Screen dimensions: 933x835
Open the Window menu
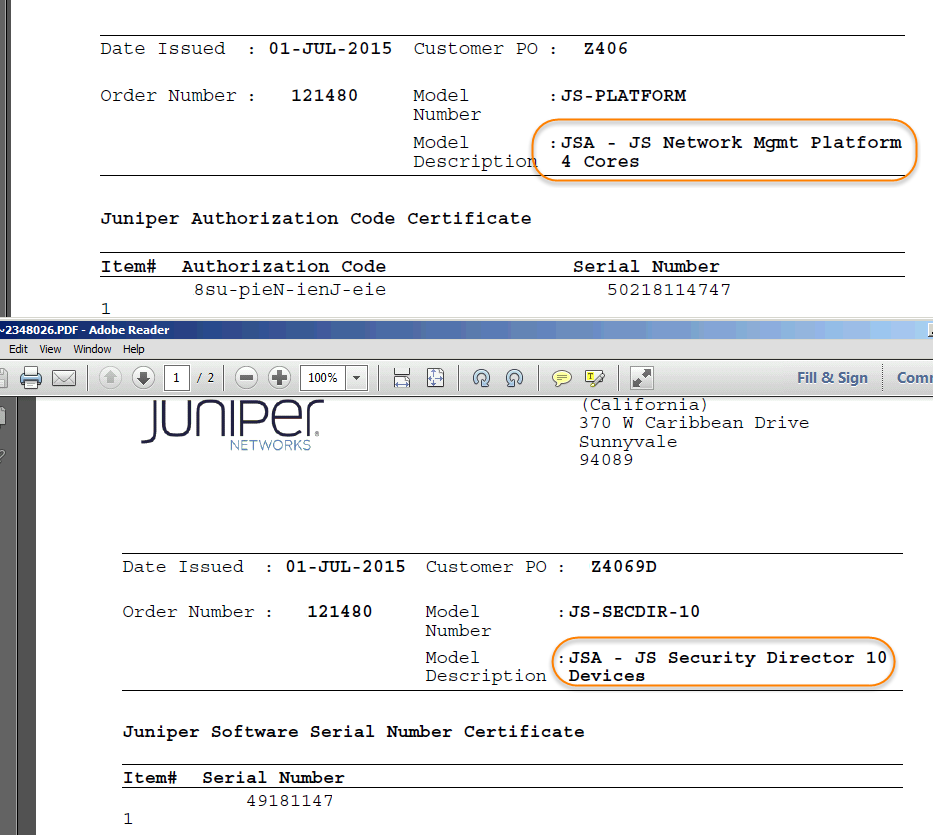click(92, 349)
